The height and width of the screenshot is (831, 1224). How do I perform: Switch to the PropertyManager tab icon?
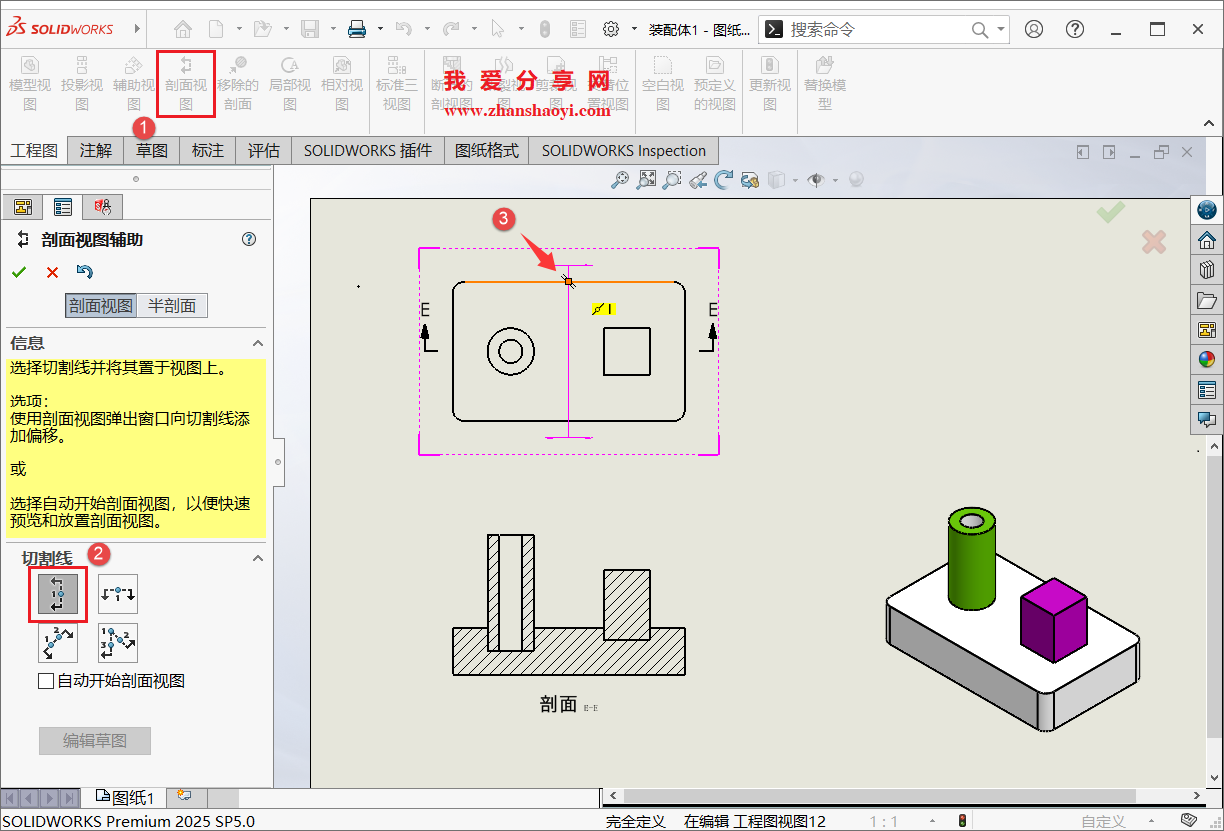coord(63,207)
